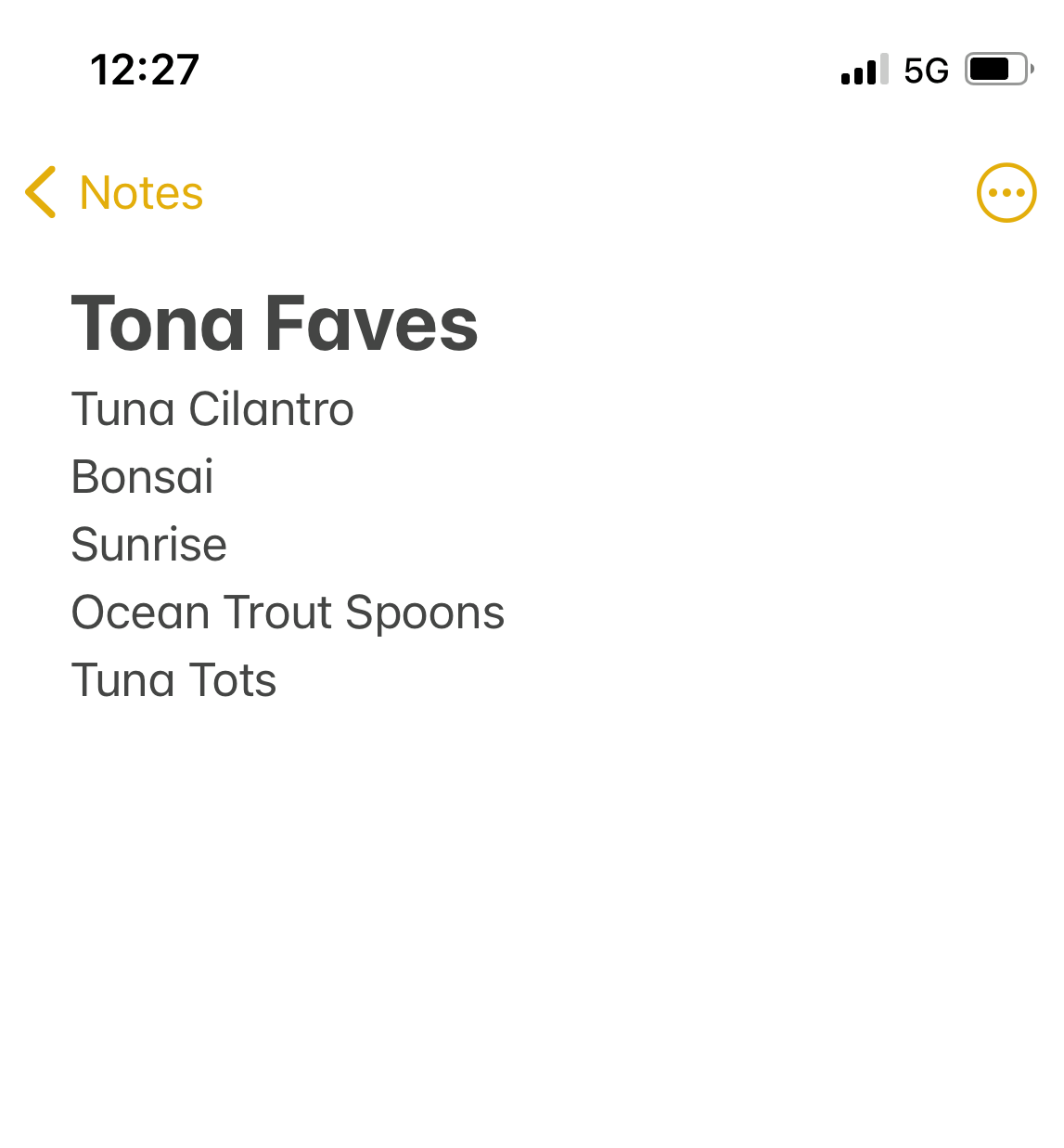Screen dimensions: 1064x1148
Task: Go back to Notes list
Action: (x=114, y=193)
